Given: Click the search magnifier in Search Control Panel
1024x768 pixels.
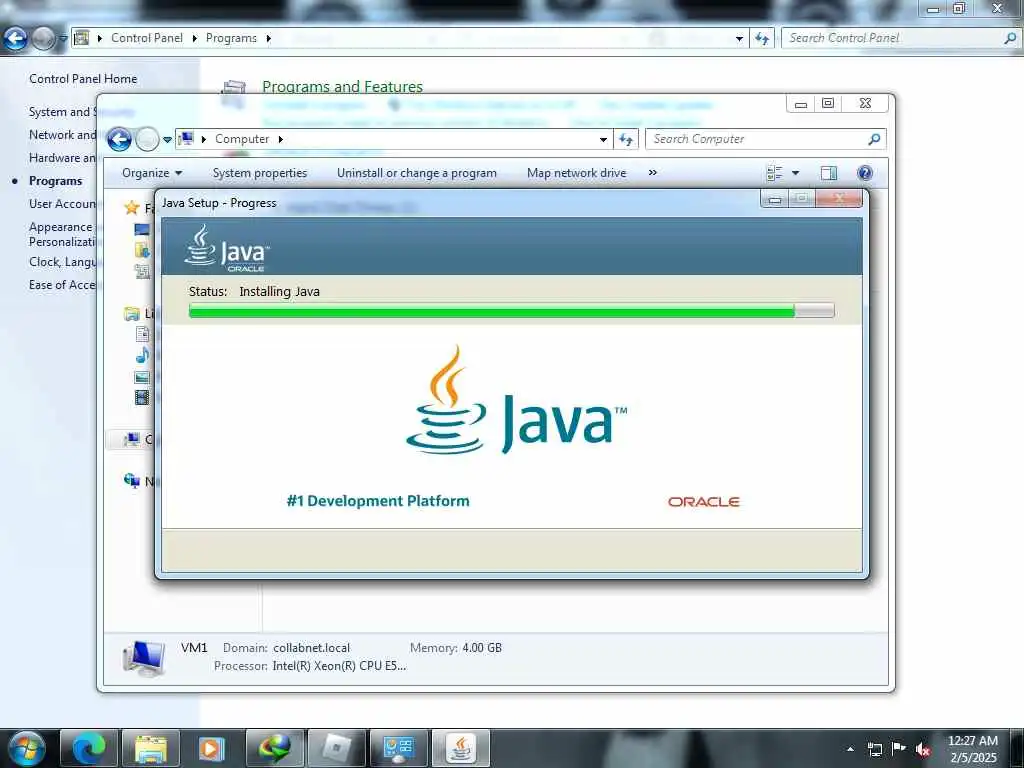Looking at the screenshot, I should (x=1010, y=39).
